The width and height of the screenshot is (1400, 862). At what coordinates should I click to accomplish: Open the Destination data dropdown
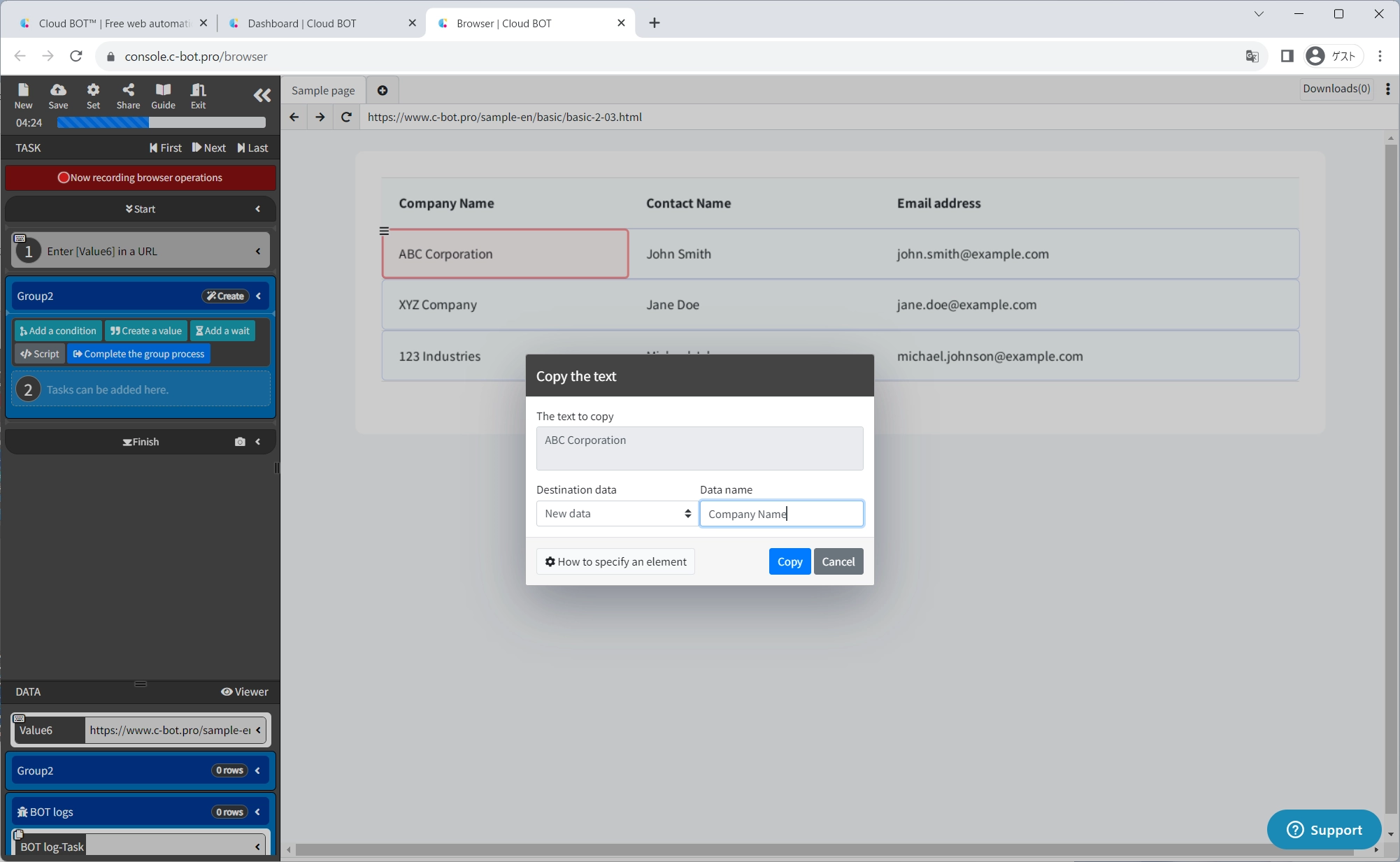[x=616, y=514]
